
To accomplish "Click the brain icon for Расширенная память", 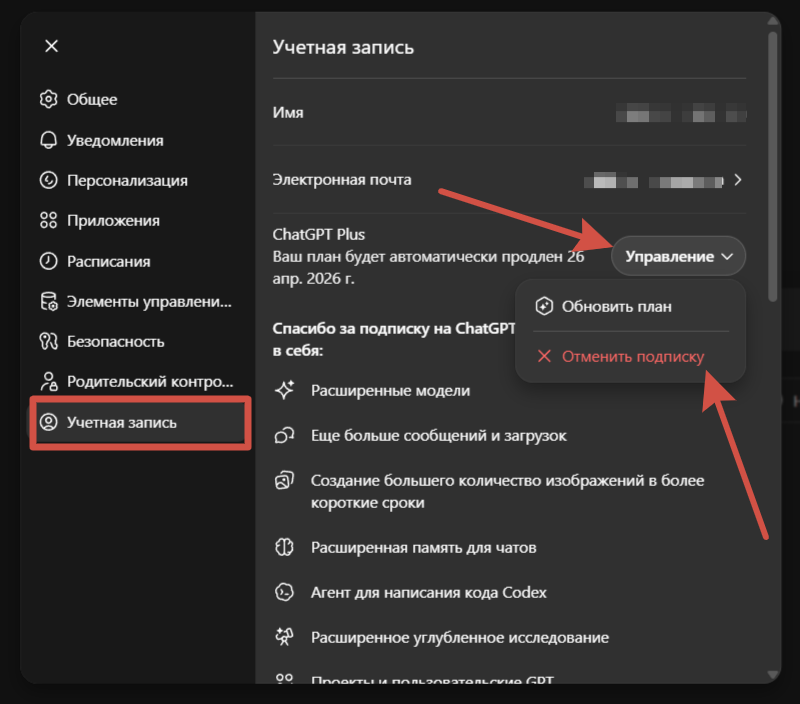I will 285,547.
